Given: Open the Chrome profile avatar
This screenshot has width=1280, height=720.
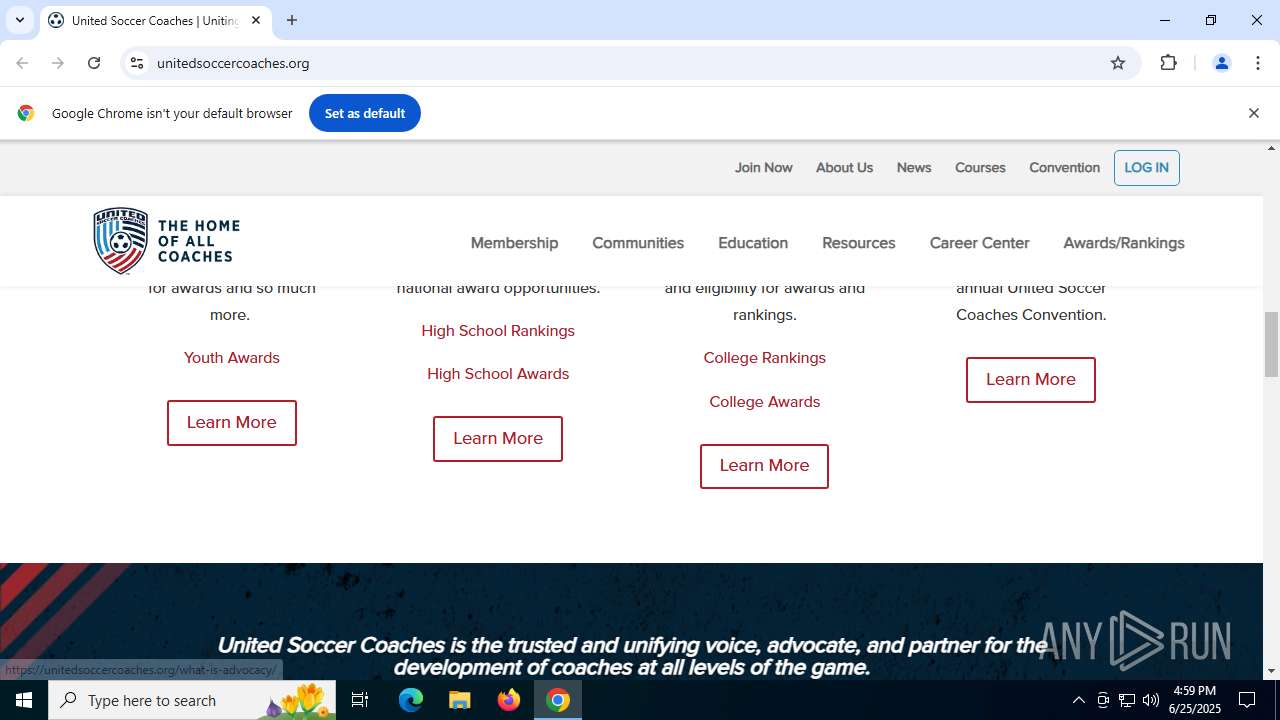Looking at the screenshot, I should [x=1221, y=63].
